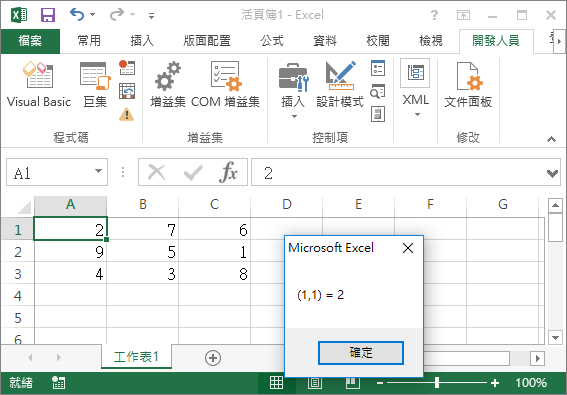This screenshot has height=395, width=567.
Task: Expand the formula bar
Action: [x=552, y=173]
